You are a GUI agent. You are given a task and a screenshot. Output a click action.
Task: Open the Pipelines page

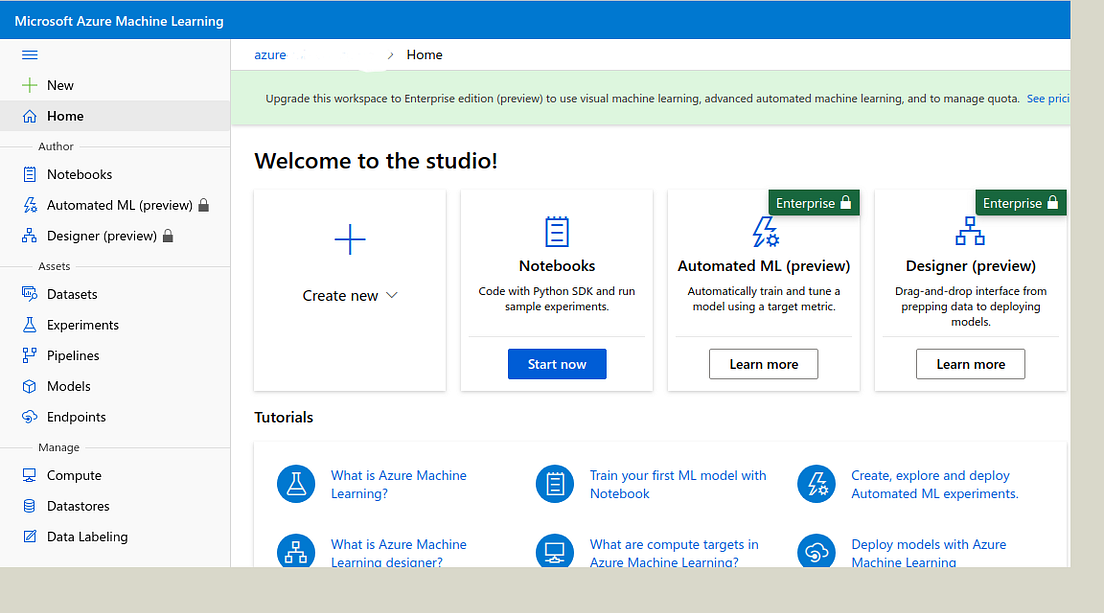click(x=73, y=355)
